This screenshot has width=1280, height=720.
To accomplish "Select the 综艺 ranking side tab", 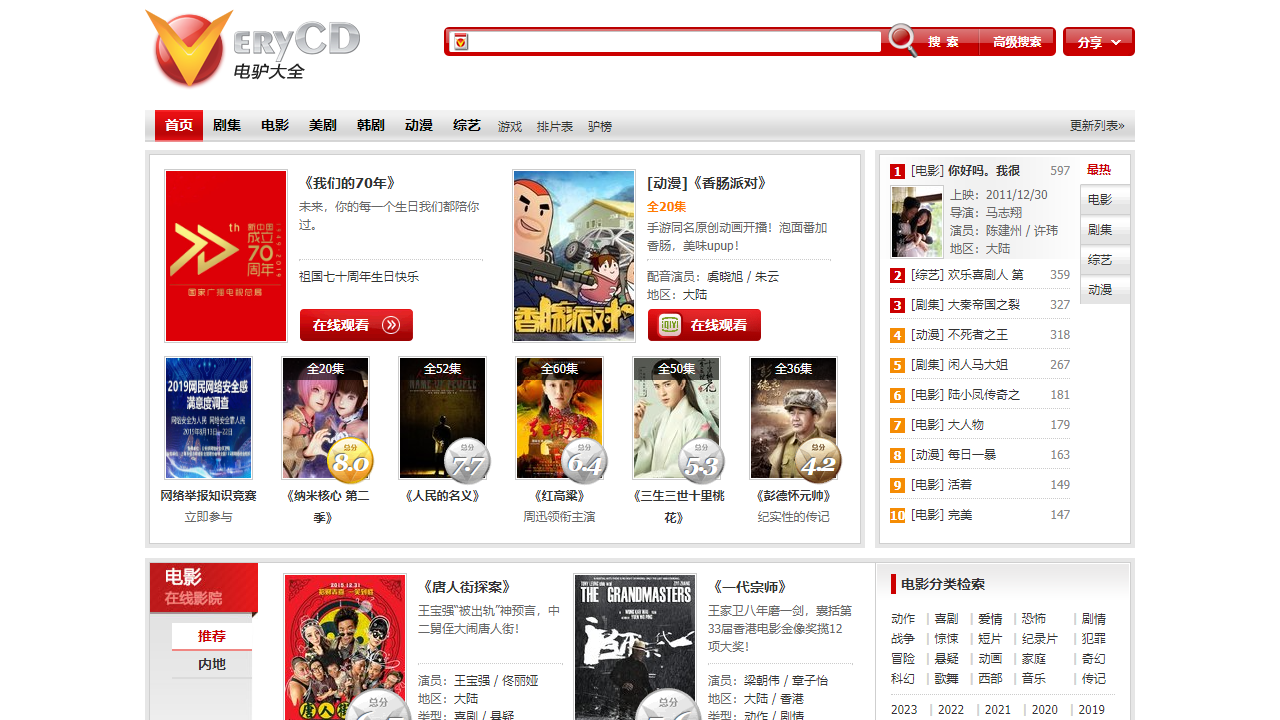I will coord(1105,260).
